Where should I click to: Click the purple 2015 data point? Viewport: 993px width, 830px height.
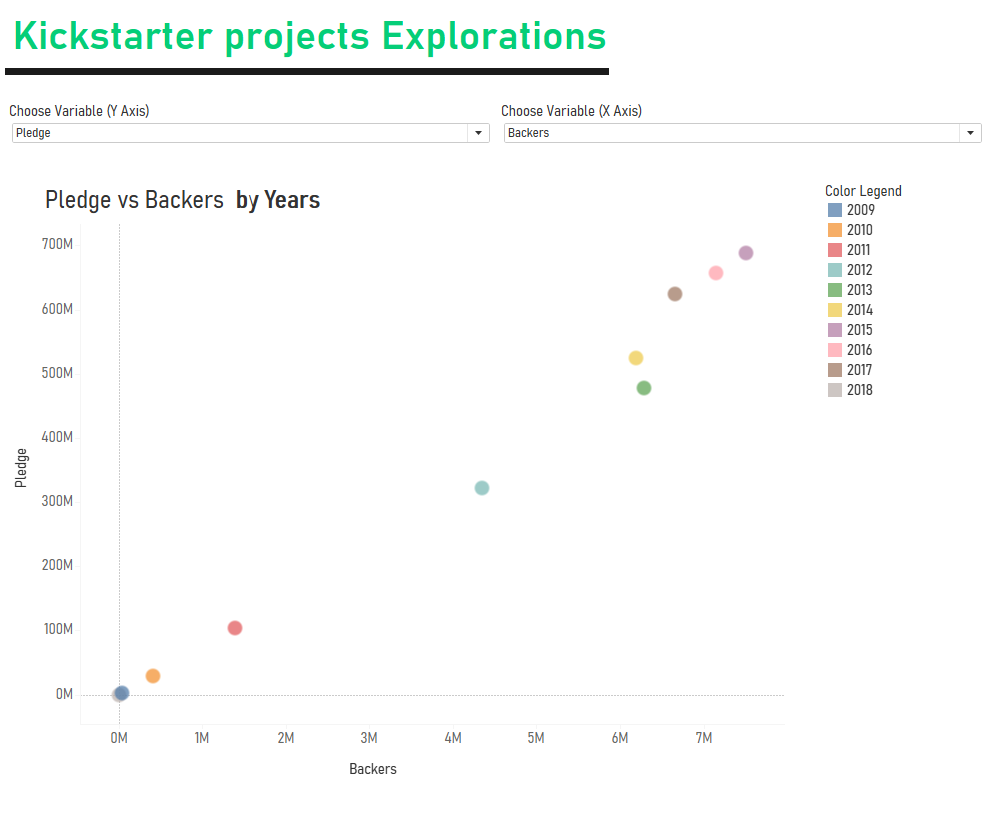746,253
